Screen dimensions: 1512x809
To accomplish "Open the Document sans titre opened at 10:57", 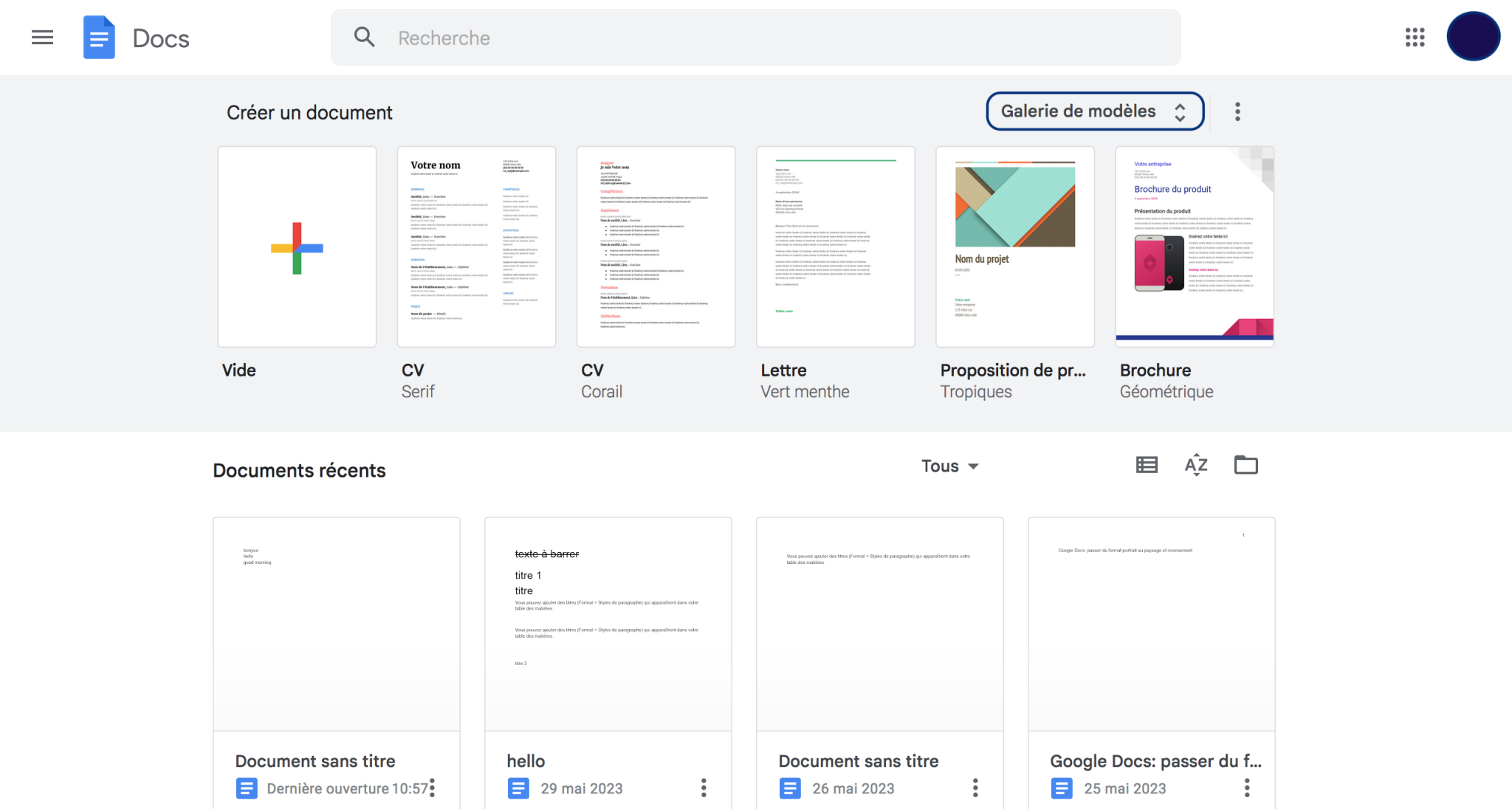I will click(337, 624).
